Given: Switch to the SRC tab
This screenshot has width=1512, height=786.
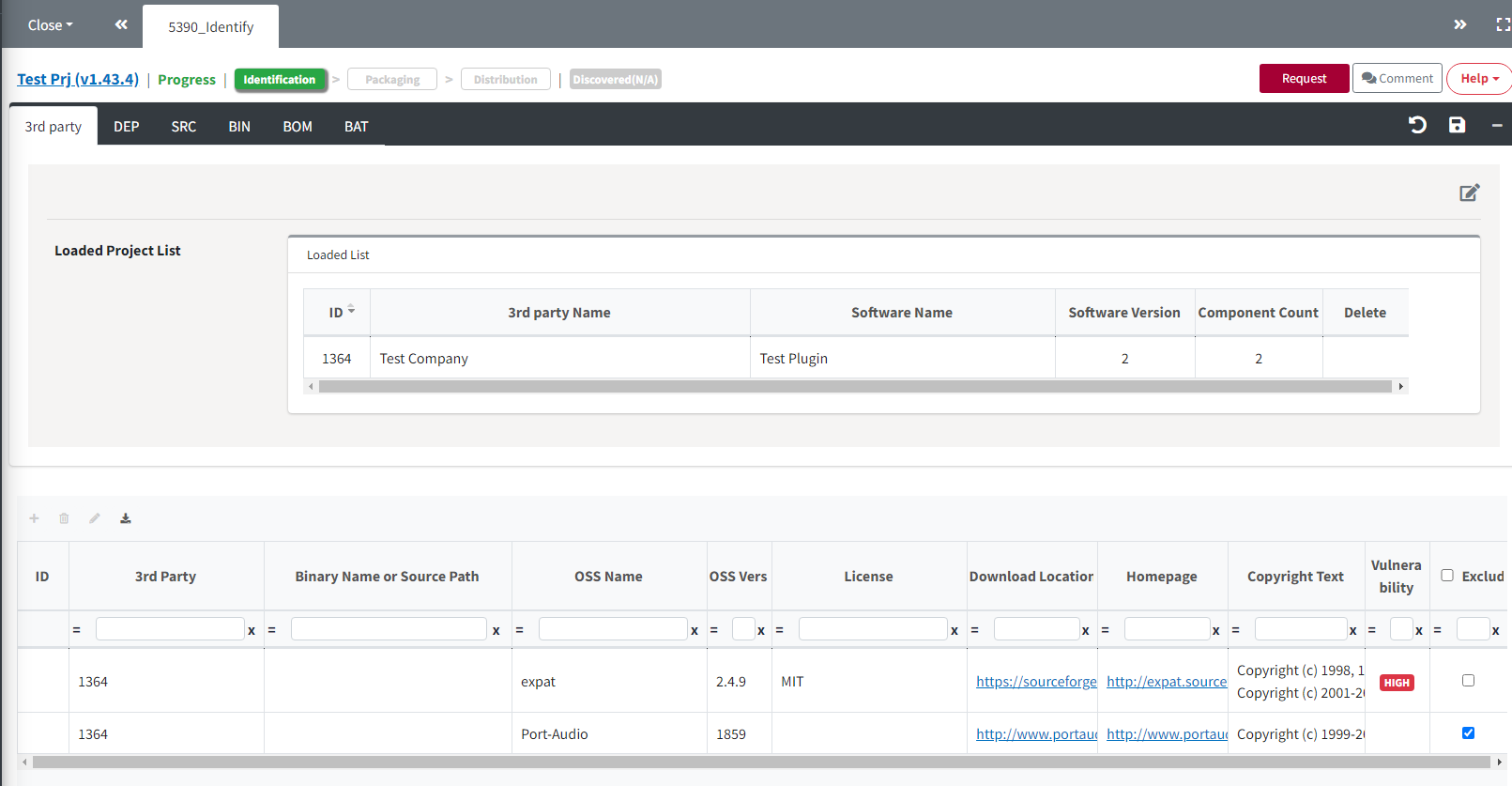Looking at the screenshot, I should pyautogui.click(x=184, y=126).
